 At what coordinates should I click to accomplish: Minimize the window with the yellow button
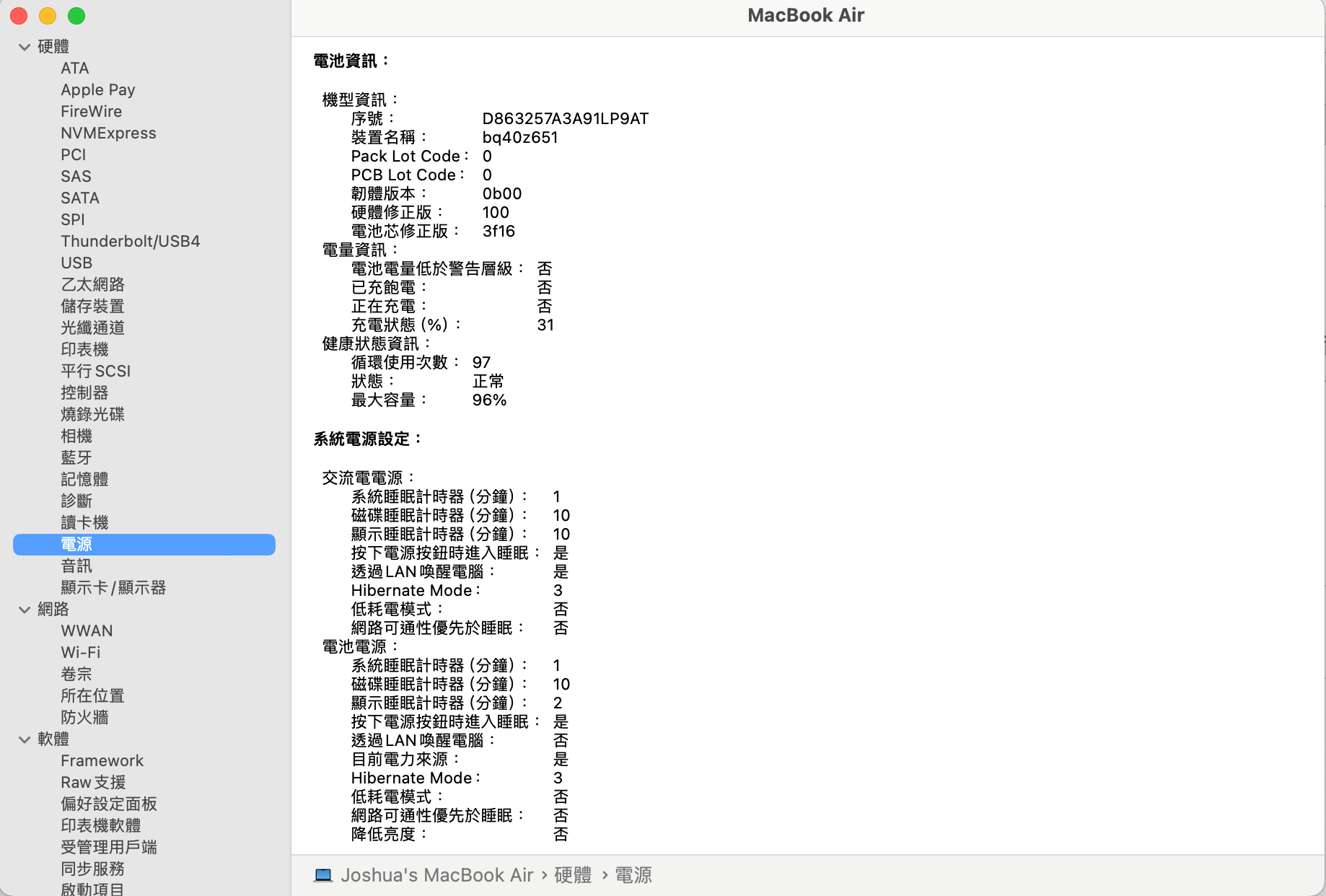pyautogui.click(x=48, y=16)
